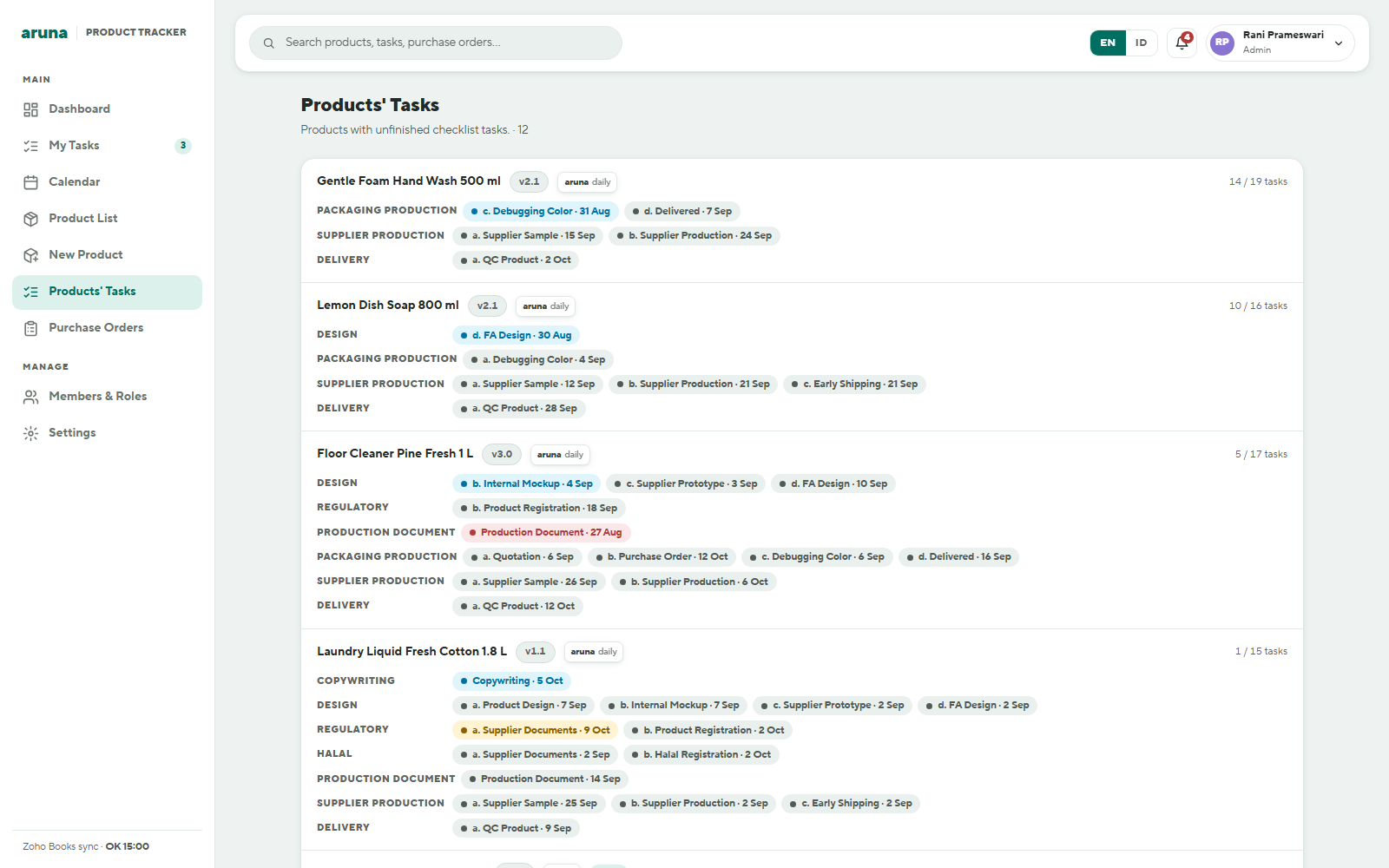Image resolution: width=1389 pixels, height=868 pixels.
Task: Open the Settings gear icon
Action: pyautogui.click(x=31, y=433)
